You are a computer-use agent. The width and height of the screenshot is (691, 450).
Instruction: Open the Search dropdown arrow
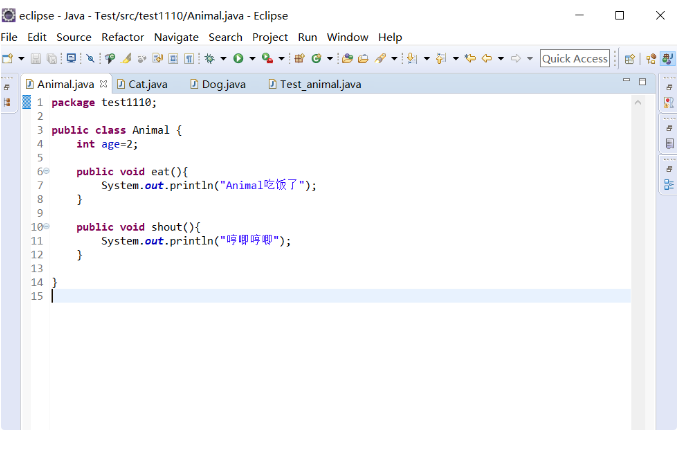click(394, 59)
